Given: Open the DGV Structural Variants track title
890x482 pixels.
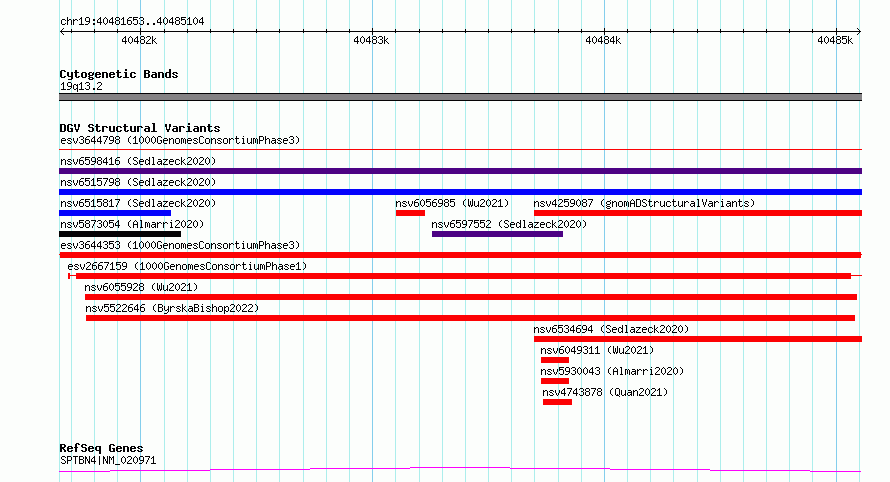Looking at the screenshot, I should point(140,128).
